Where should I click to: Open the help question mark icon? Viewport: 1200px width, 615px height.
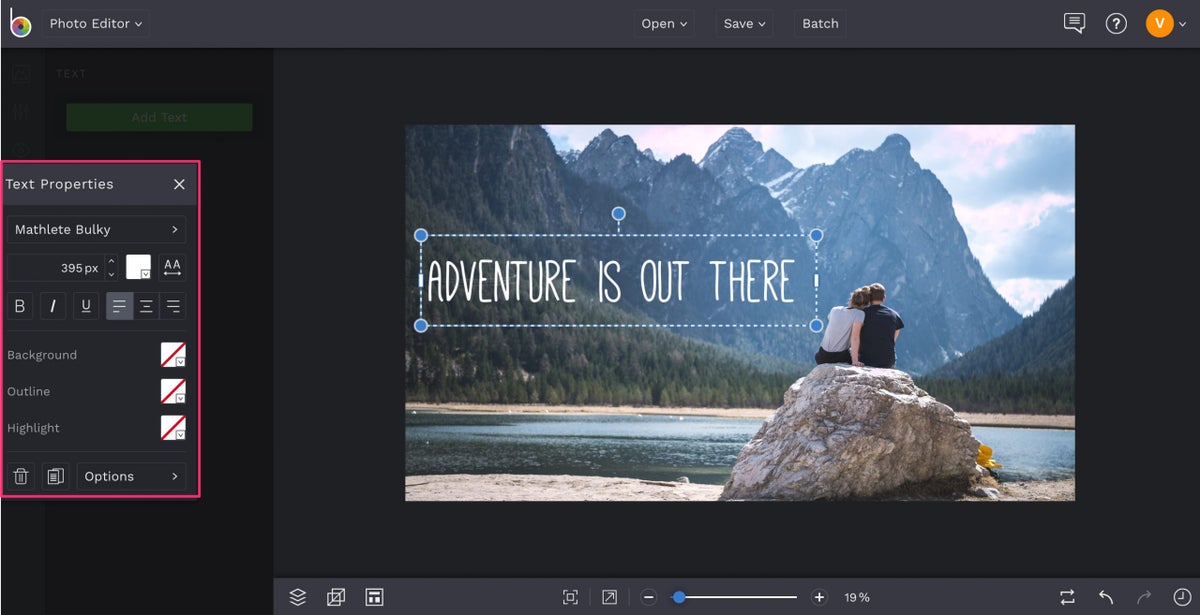point(1116,23)
